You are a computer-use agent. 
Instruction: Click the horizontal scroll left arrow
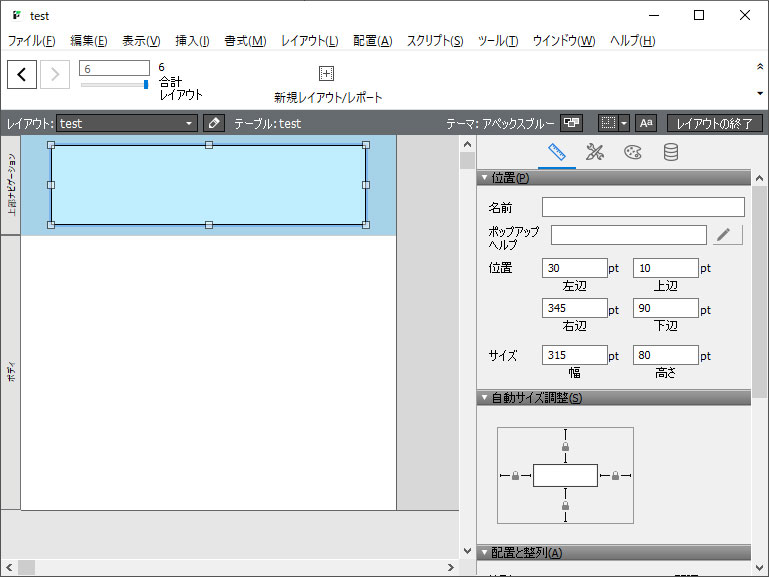9,567
